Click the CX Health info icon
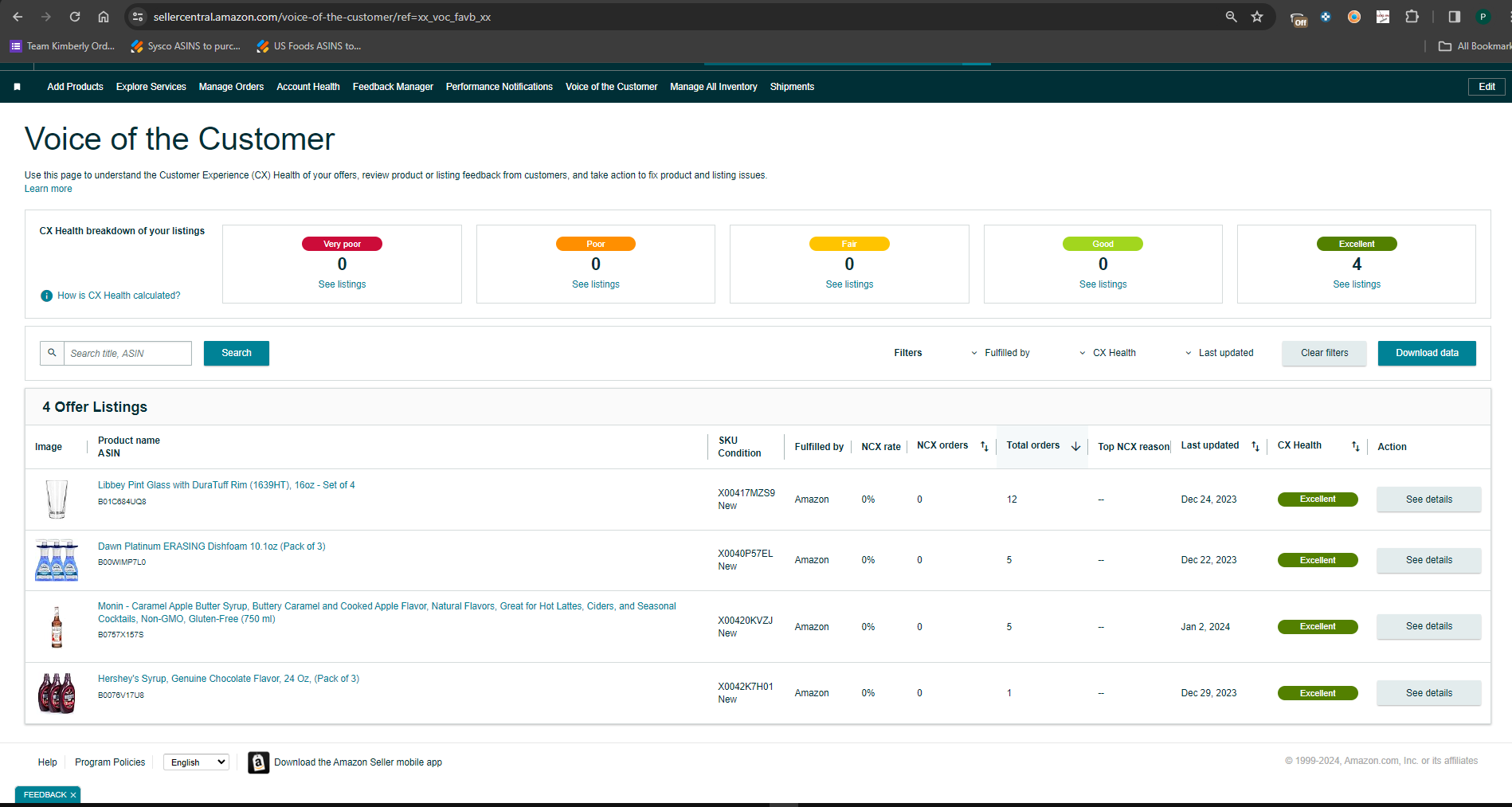This screenshot has width=1512, height=807. tap(46, 296)
